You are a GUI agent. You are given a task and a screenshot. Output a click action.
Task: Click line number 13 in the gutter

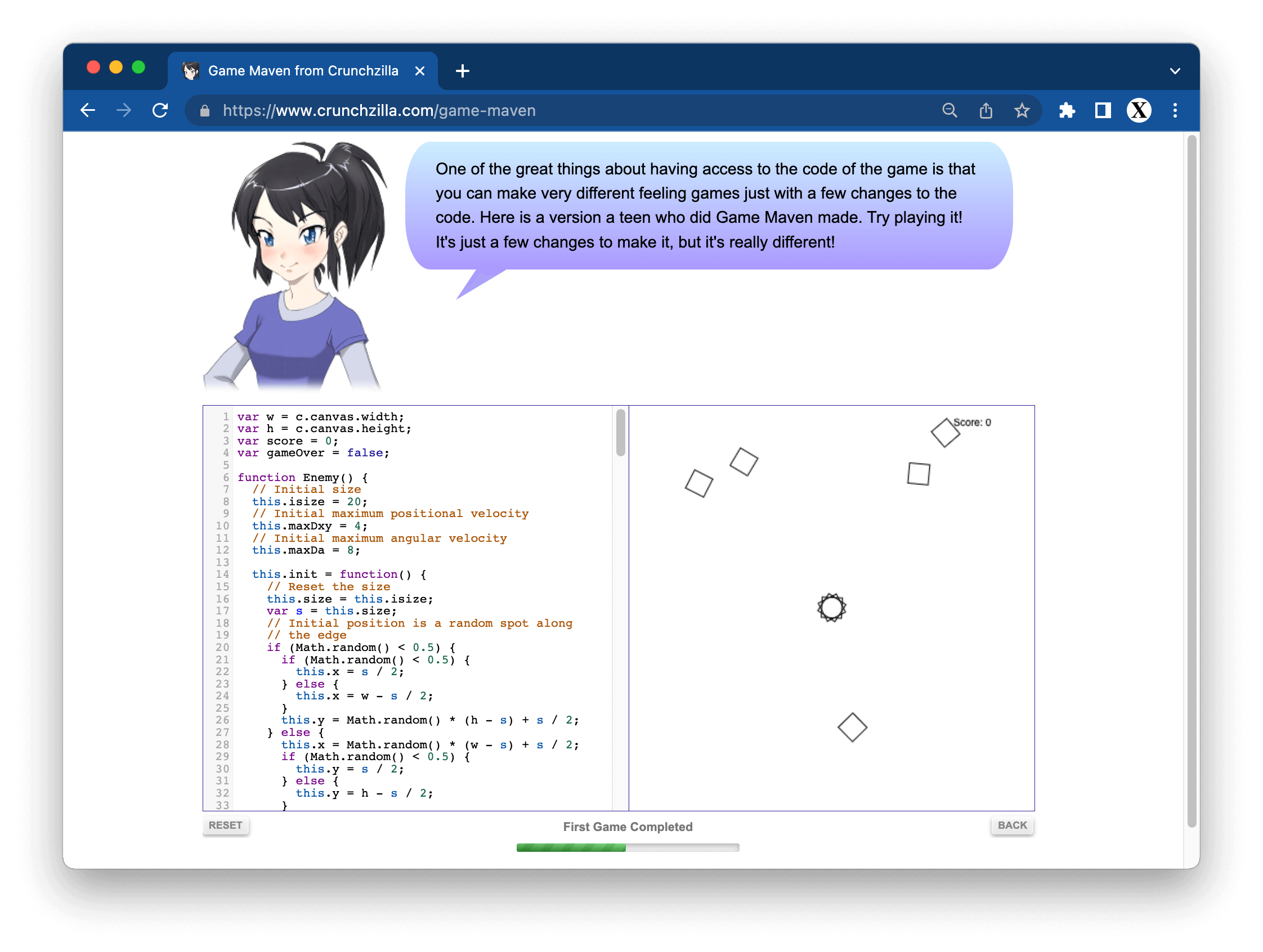pyautogui.click(x=223, y=562)
